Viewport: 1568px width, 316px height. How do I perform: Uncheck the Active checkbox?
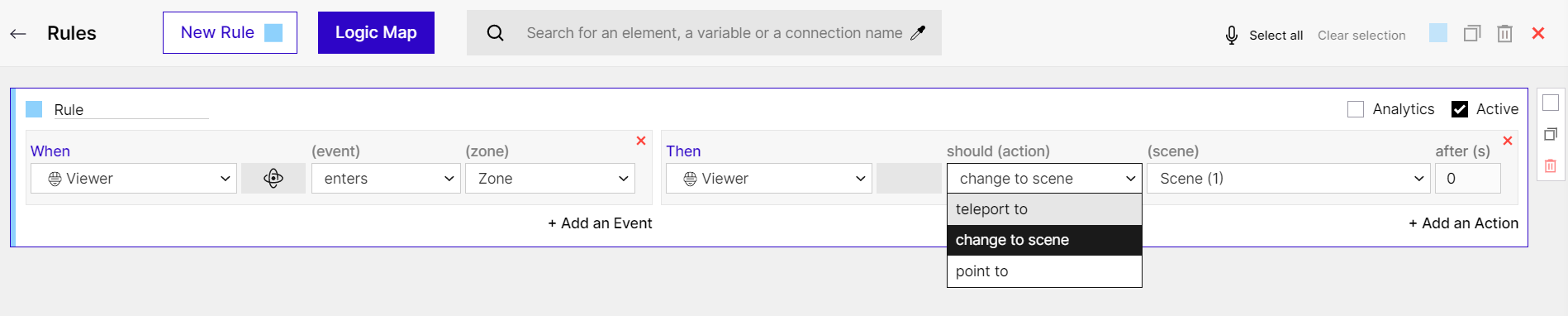click(1460, 109)
